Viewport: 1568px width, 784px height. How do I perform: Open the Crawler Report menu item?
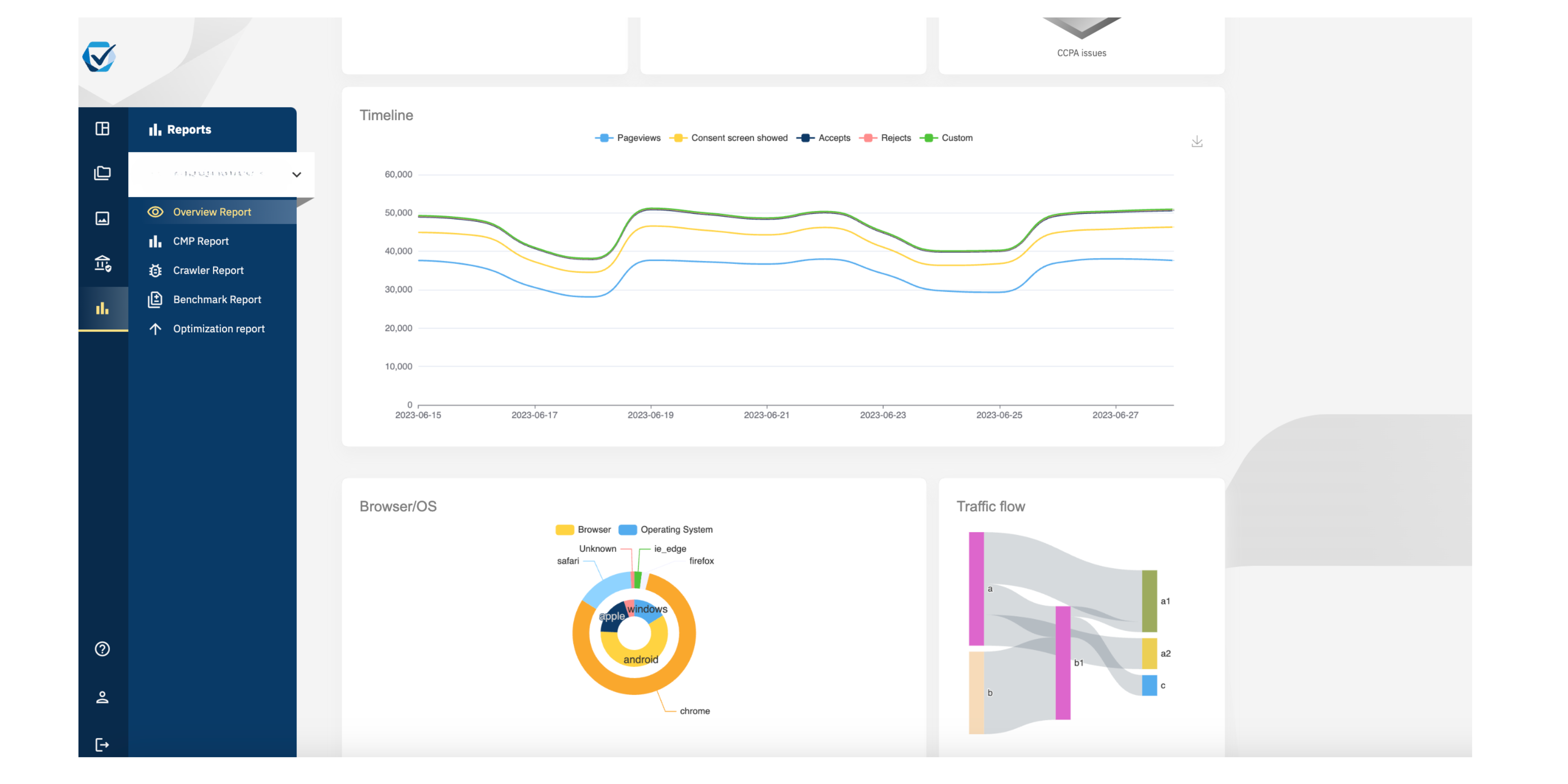point(208,270)
